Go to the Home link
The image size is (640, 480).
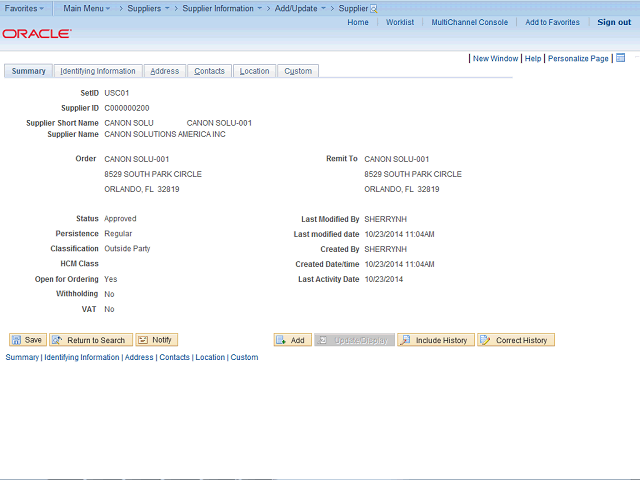pyautogui.click(x=358, y=22)
